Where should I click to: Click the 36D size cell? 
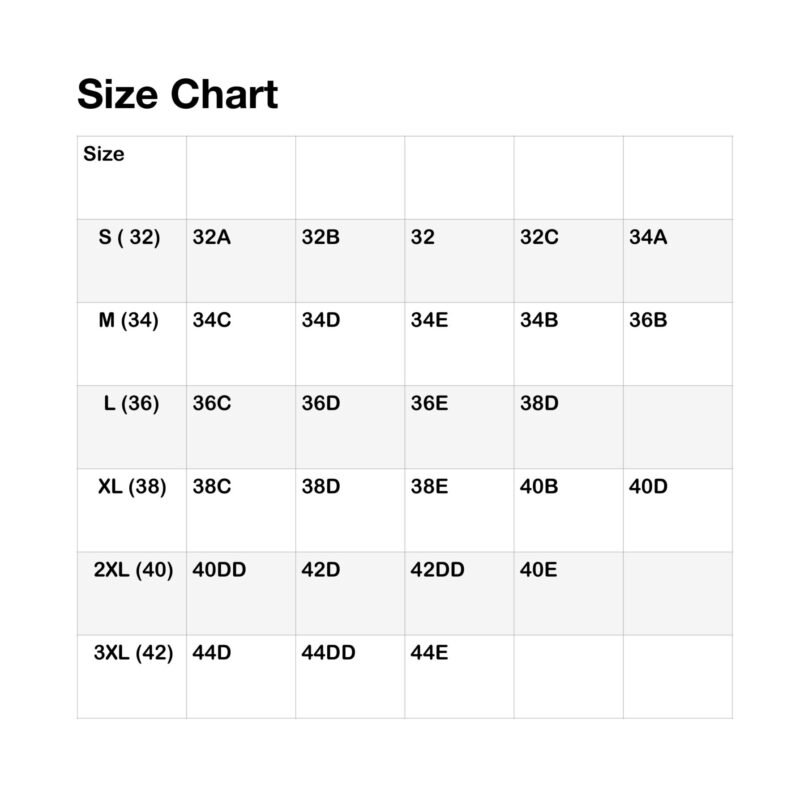tap(321, 404)
